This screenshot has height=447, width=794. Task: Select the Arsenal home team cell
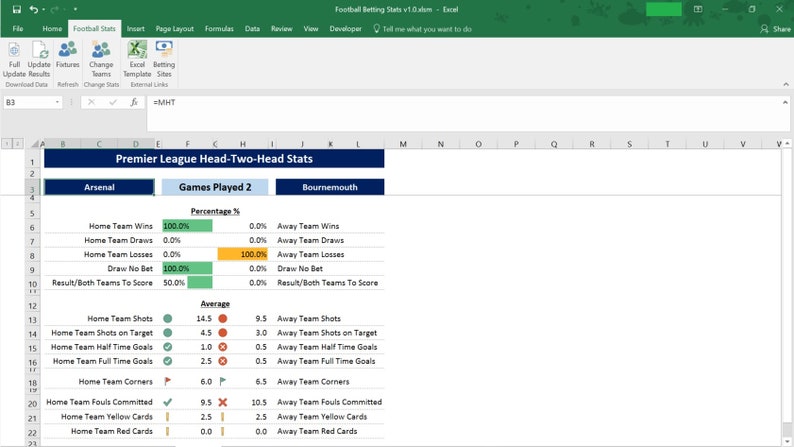tap(99, 187)
